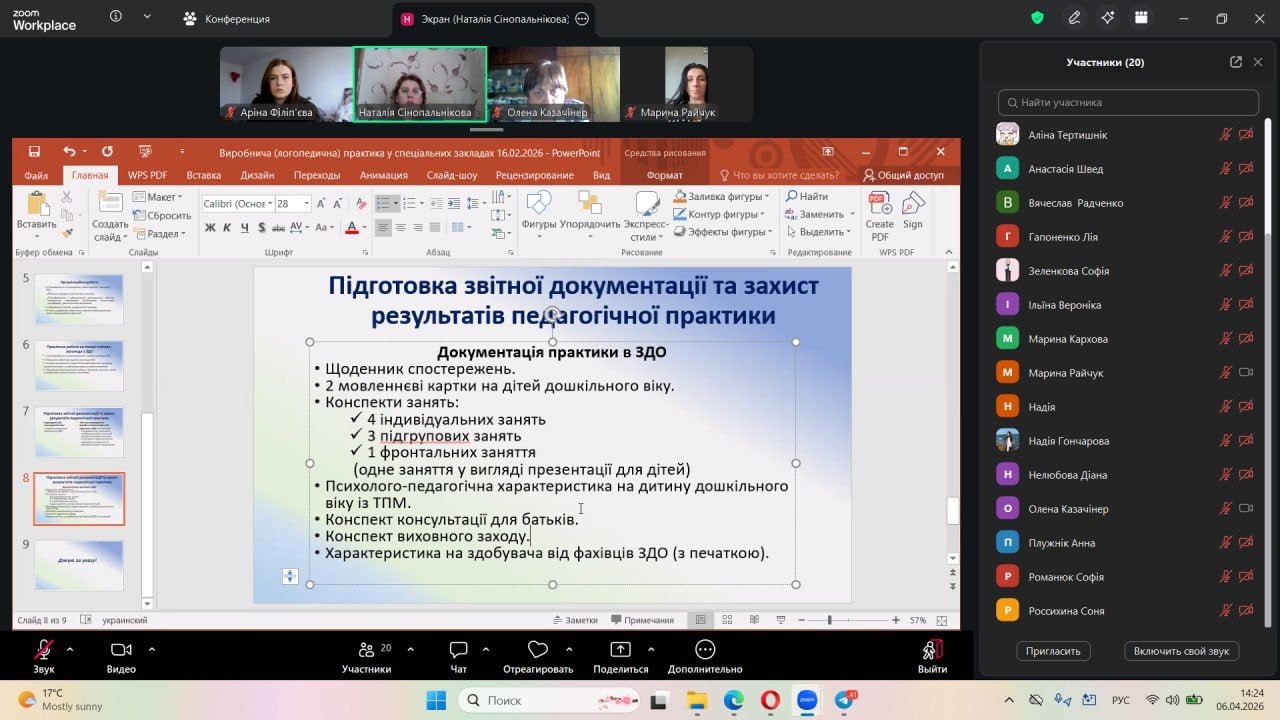Viewport: 1280px width, 720px height.
Task: Expand video options arrow next to camera
Action: pos(151,648)
